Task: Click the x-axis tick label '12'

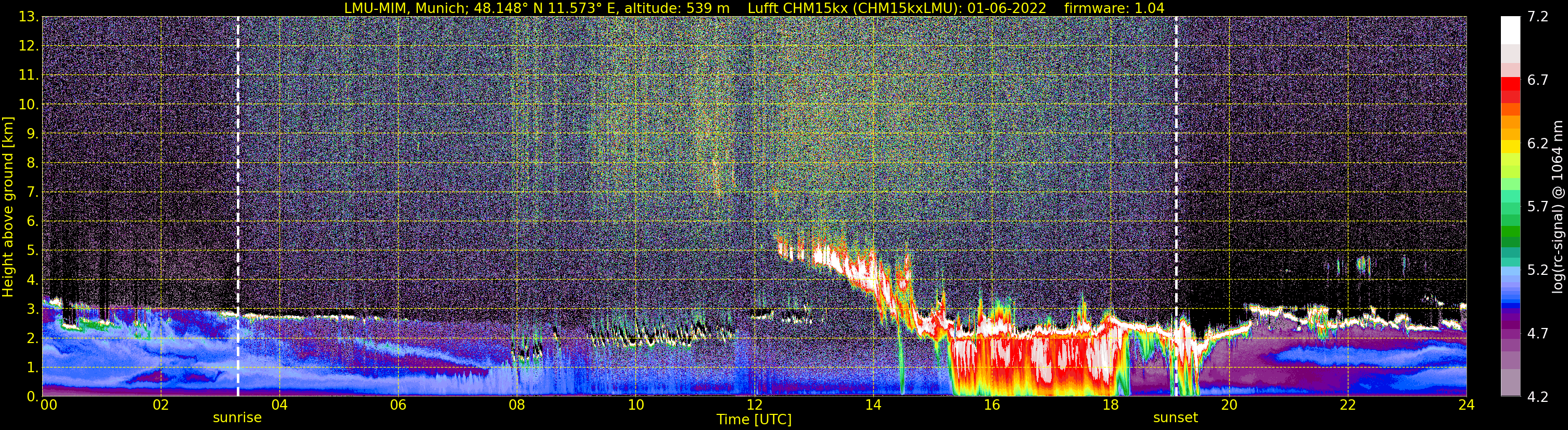Action: point(754,405)
